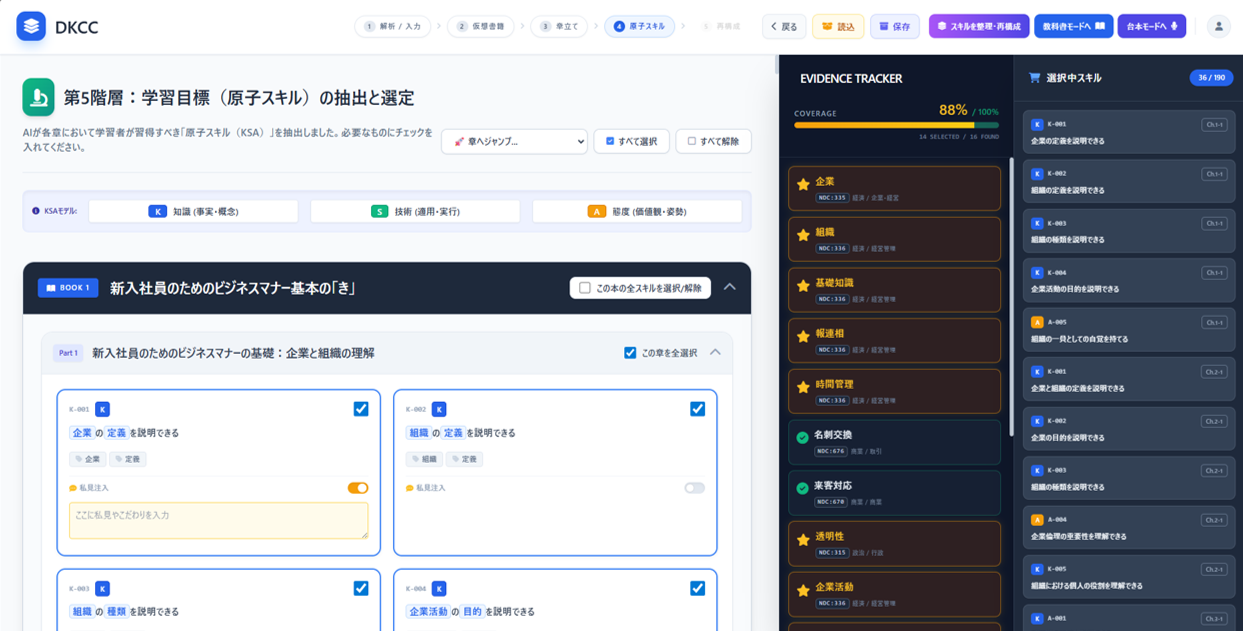Uncheck the K-002 組織の定義 skill checkbox

tap(697, 409)
